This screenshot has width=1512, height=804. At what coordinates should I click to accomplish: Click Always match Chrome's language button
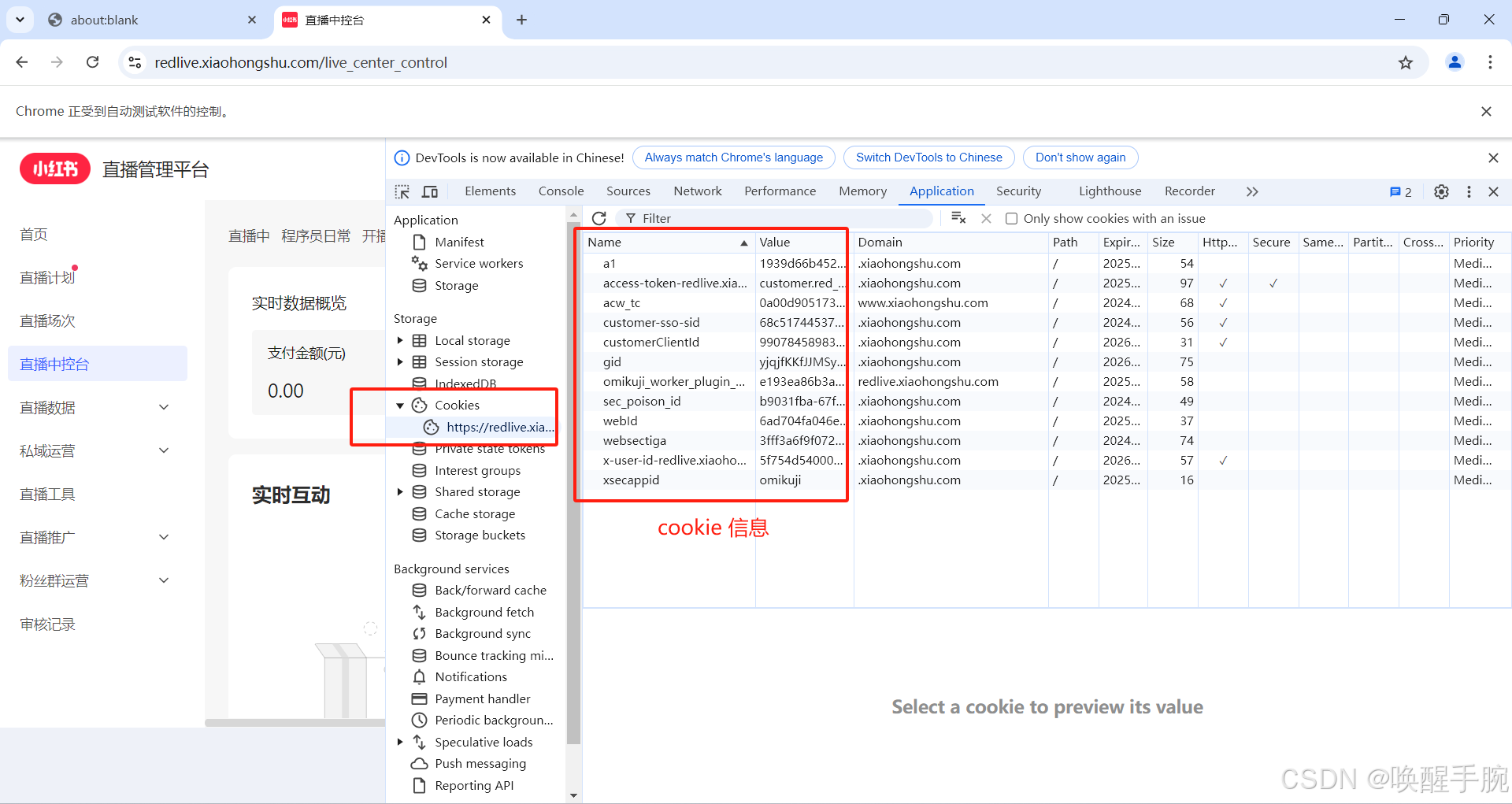pyautogui.click(x=733, y=157)
